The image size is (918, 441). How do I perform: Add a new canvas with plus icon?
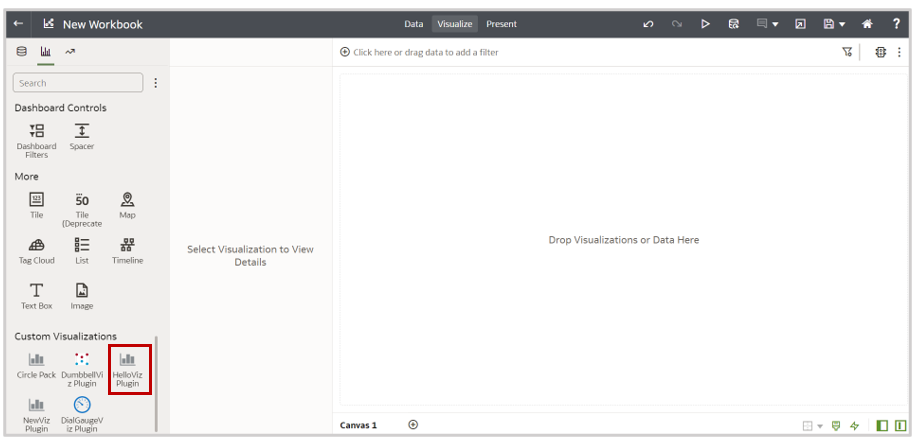(x=413, y=425)
